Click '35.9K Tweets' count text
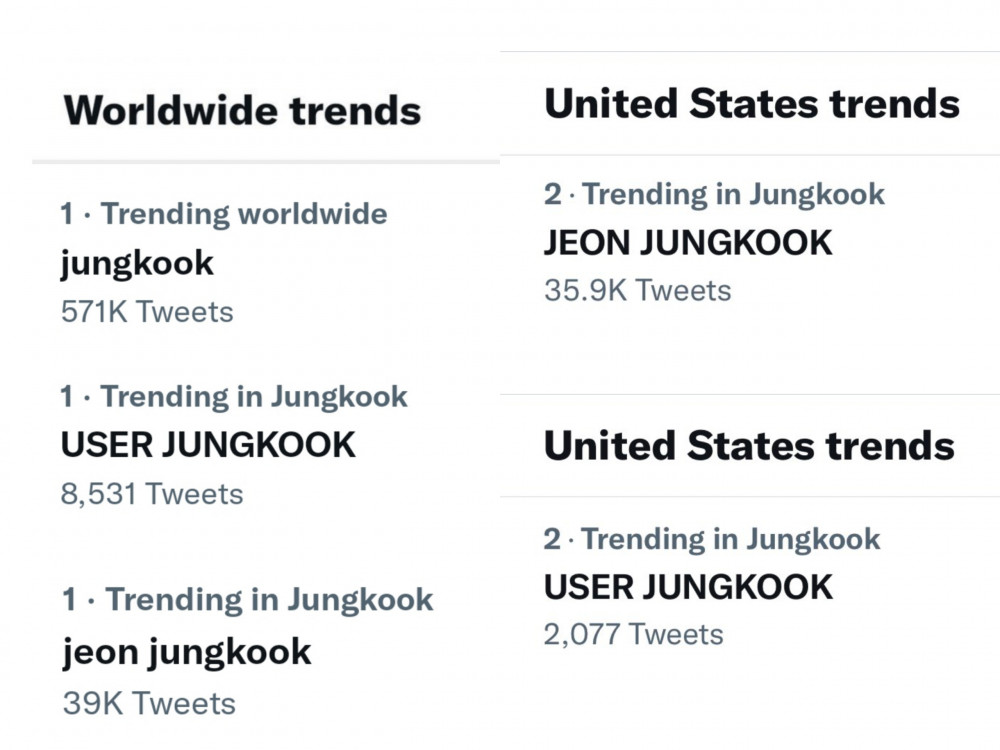This screenshot has width=1000, height=750. coord(638,290)
